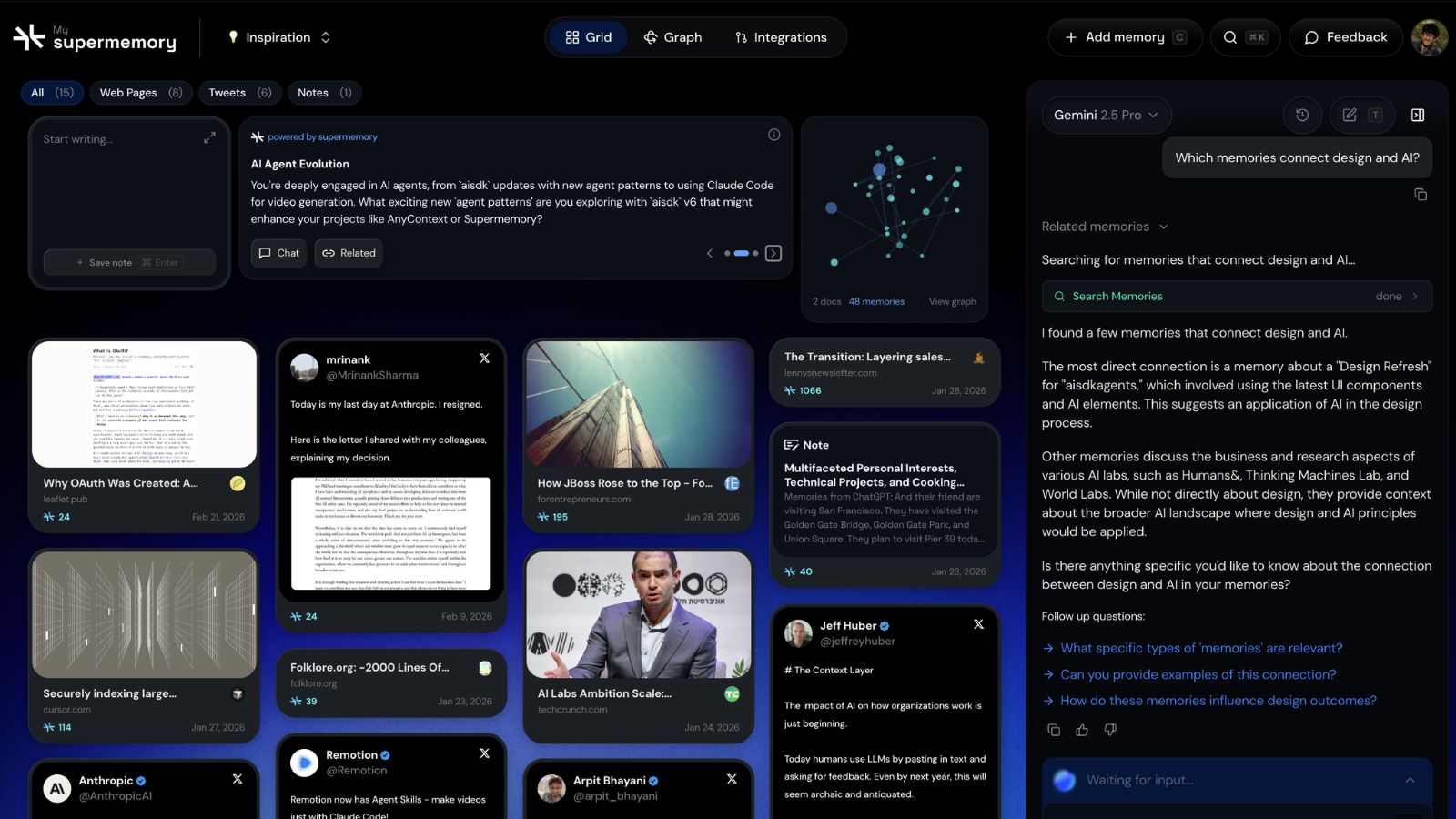Filter memories by Tweets
This screenshot has height=819, width=1456.
coord(240,93)
